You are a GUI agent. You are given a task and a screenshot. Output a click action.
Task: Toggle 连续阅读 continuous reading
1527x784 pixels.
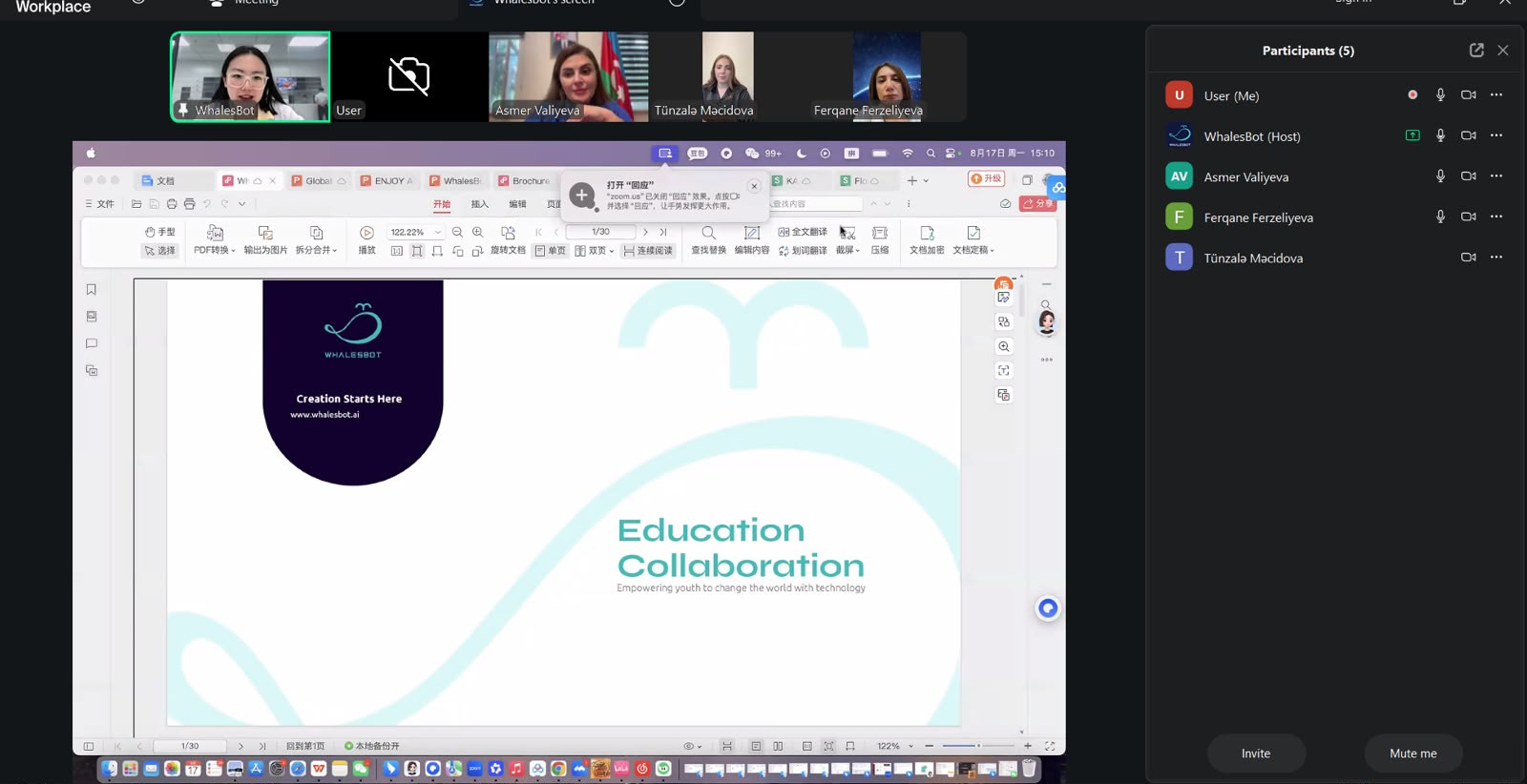[648, 251]
